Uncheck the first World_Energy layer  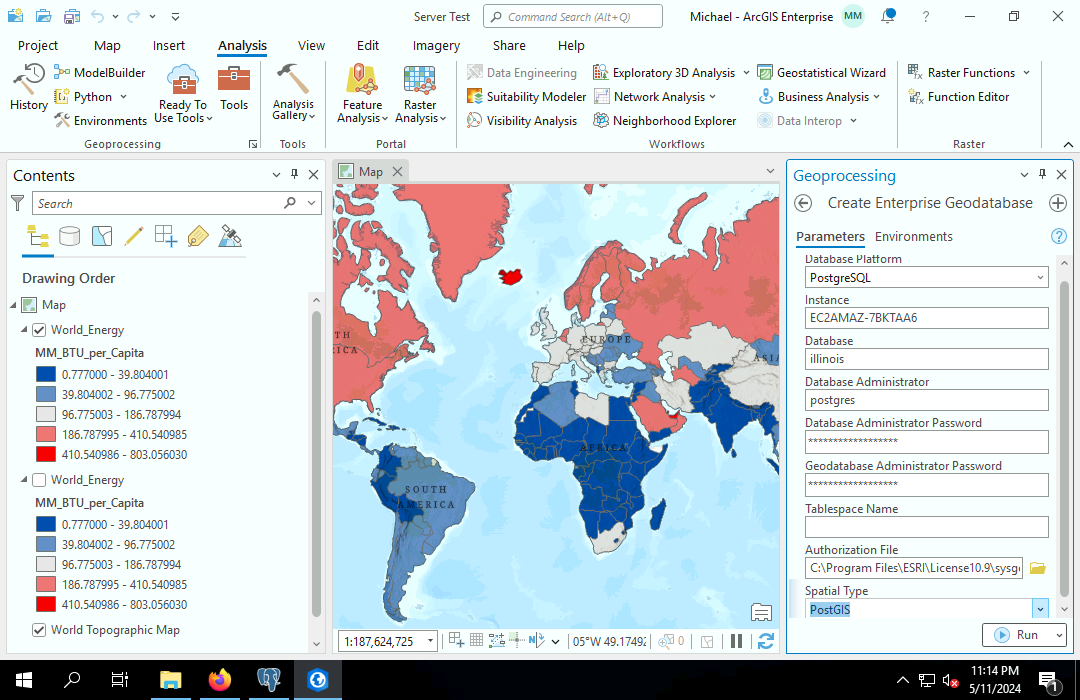coord(39,330)
